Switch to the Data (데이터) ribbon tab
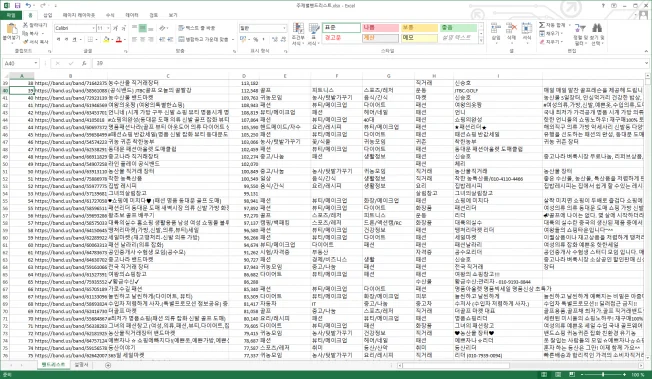The height and width of the screenshot is (379, 652). click(x=132, y=15)
